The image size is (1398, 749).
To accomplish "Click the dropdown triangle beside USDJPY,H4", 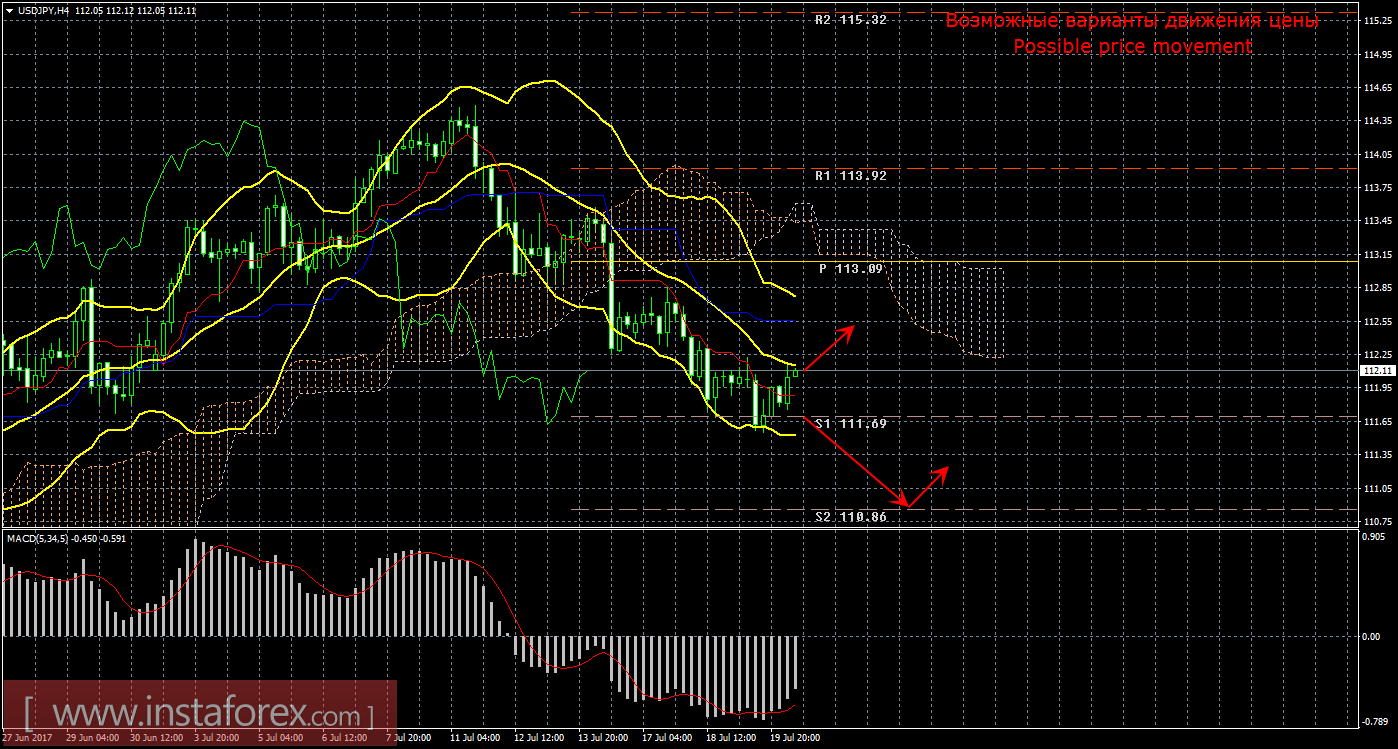I will pyautogui.click(x=9, y=10).
